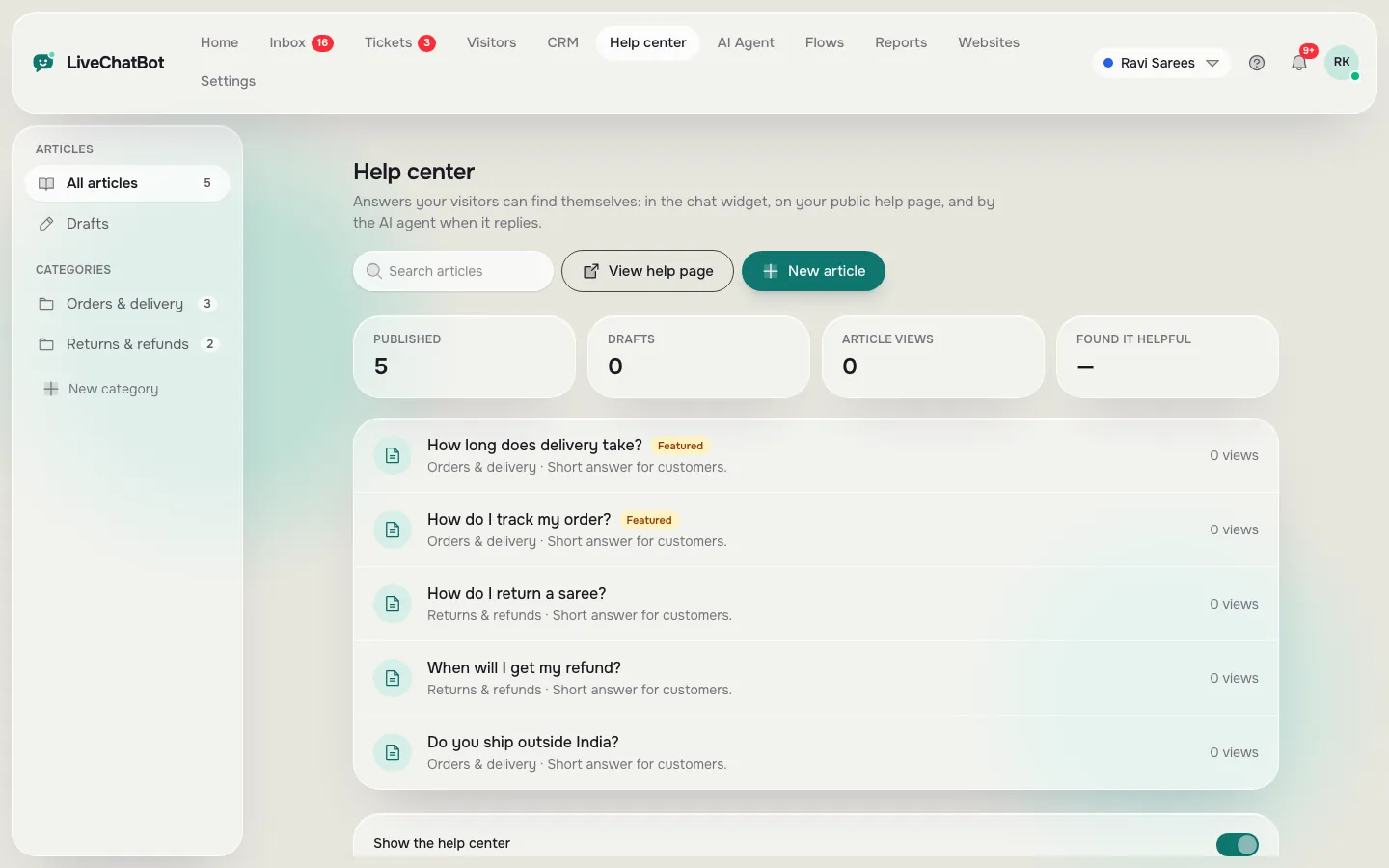Open the Returns & refunds category

click(x=127, y=344)
